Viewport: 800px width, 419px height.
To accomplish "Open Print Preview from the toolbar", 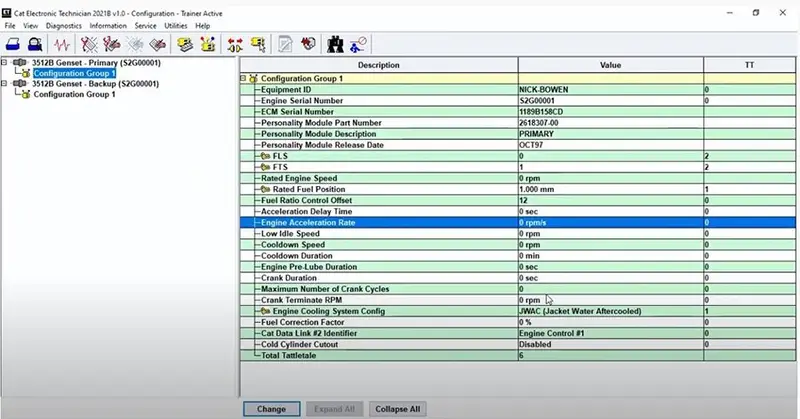I will click(35, 45).
